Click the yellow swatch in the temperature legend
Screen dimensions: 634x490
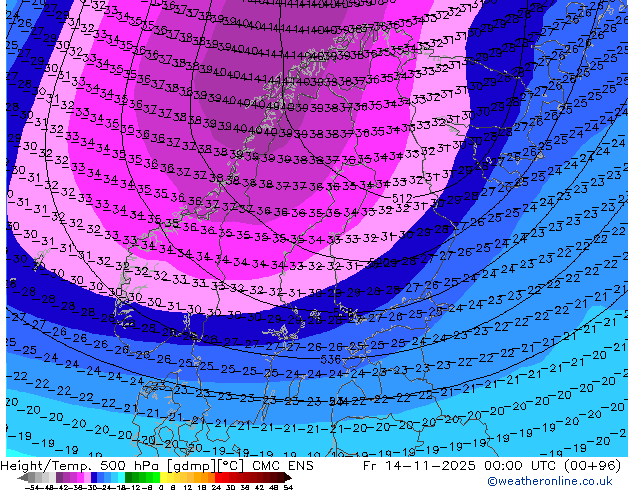point(163,477)
